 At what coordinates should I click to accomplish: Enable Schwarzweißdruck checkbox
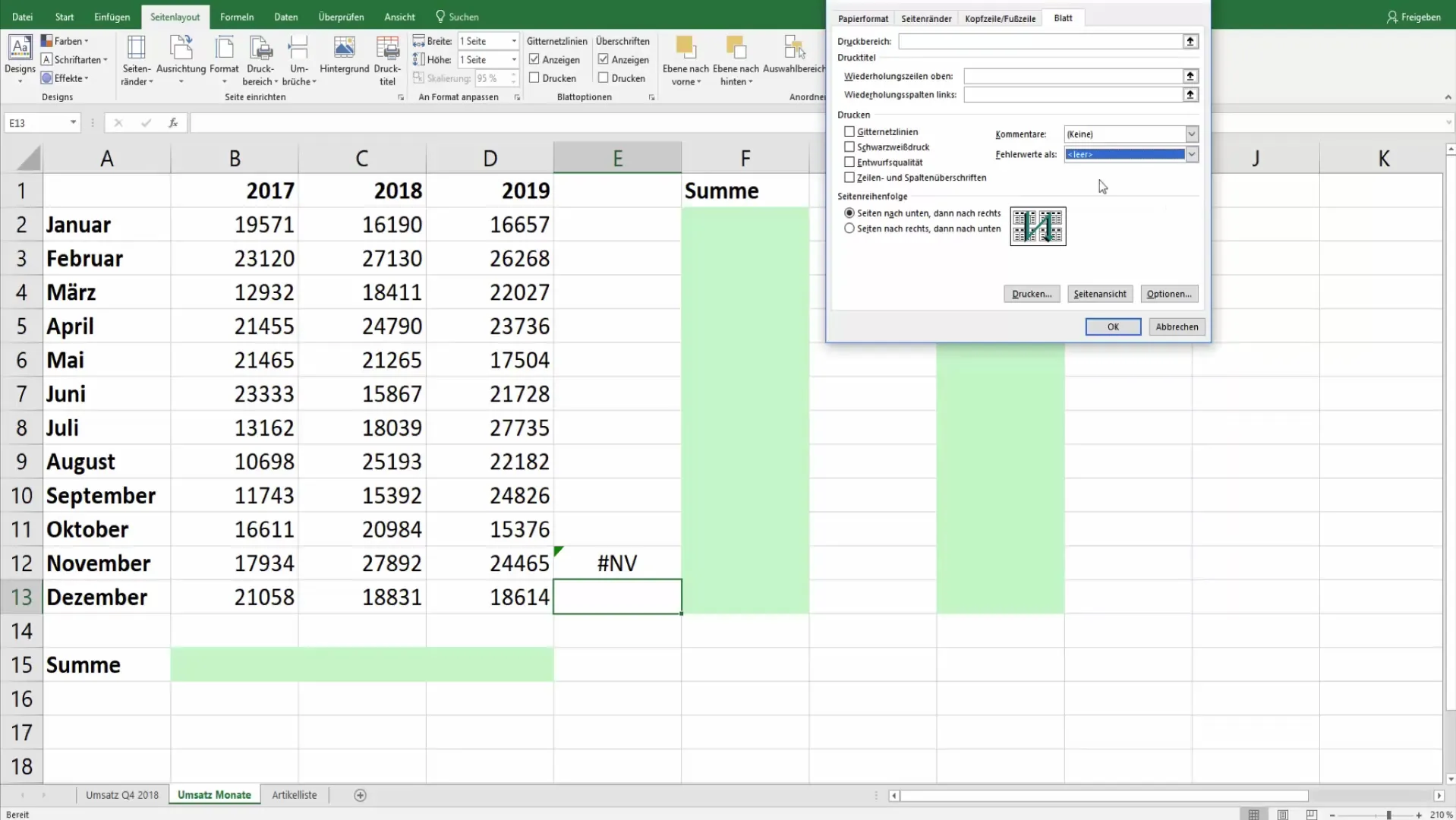849,147
